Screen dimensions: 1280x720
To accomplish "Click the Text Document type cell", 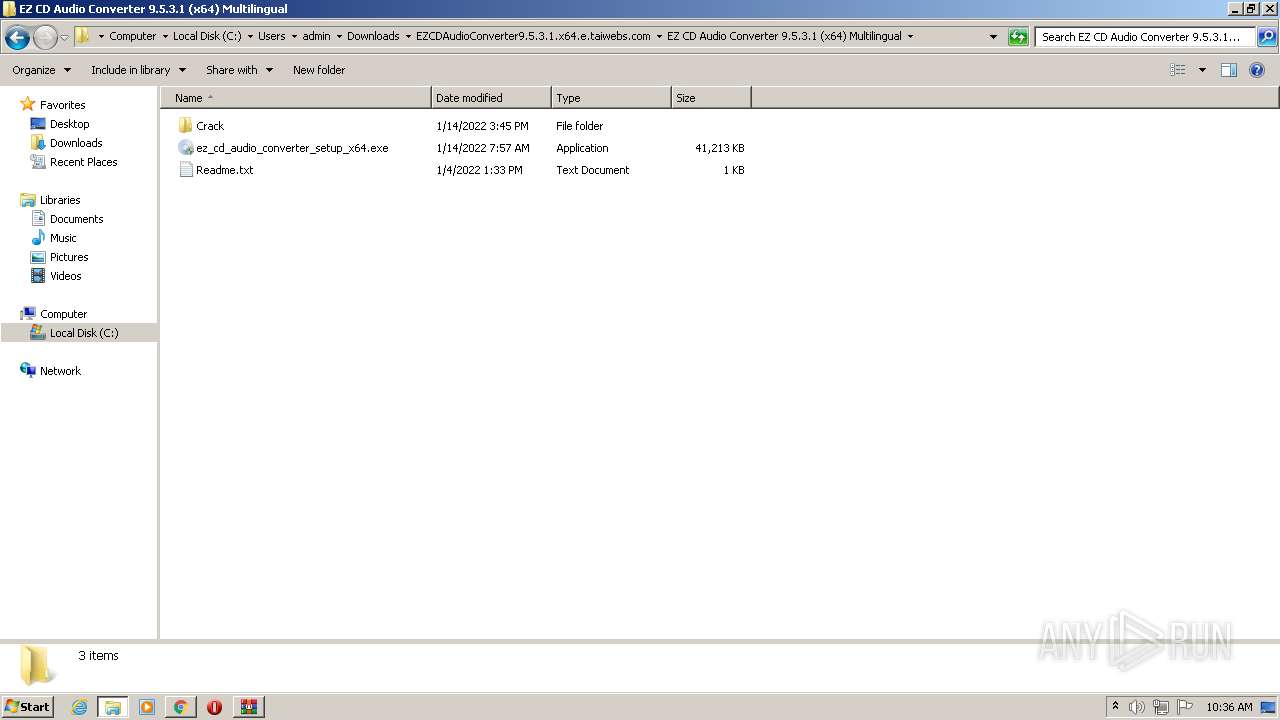I will (x=592, y=170).
